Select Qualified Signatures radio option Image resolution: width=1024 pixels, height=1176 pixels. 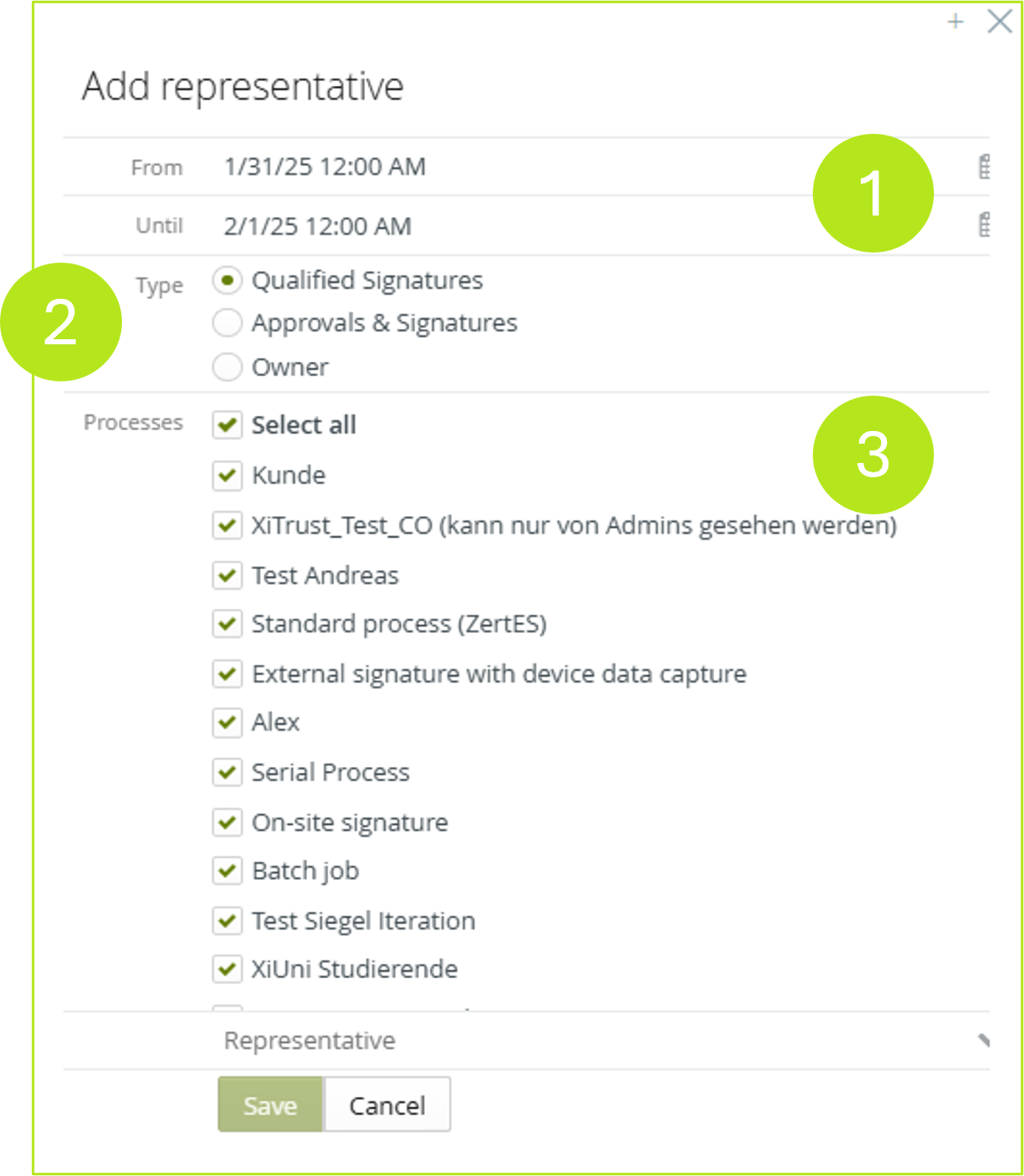[x=227, y=280]
